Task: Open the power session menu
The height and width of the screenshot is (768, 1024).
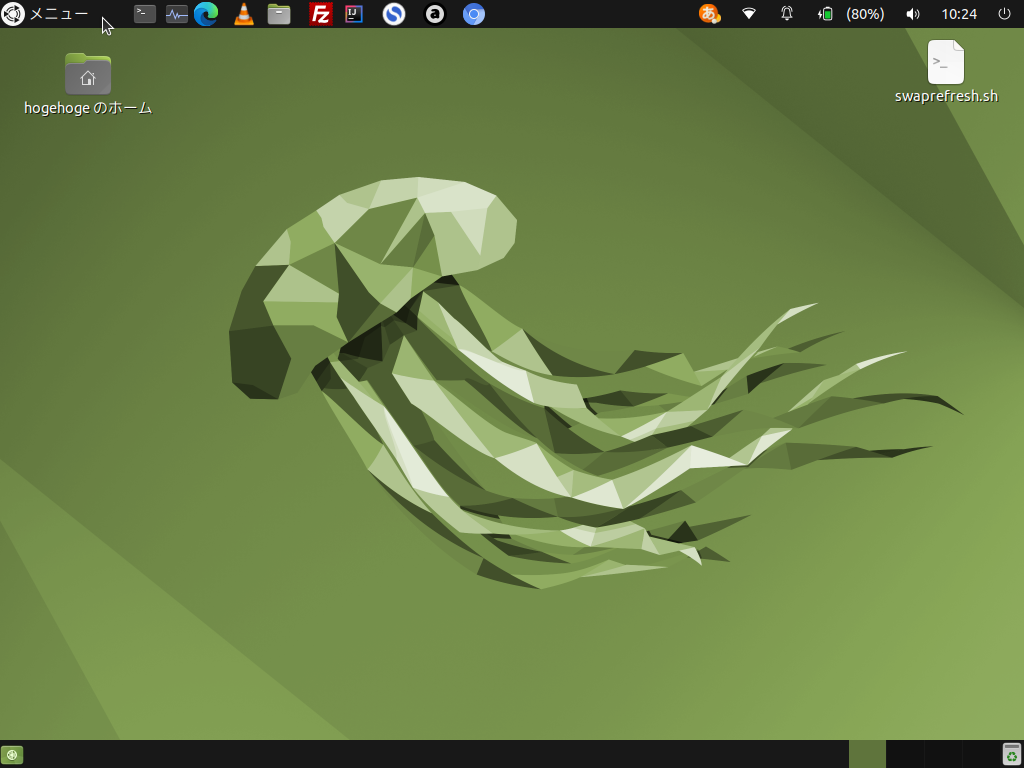Action: [1004, 14]
